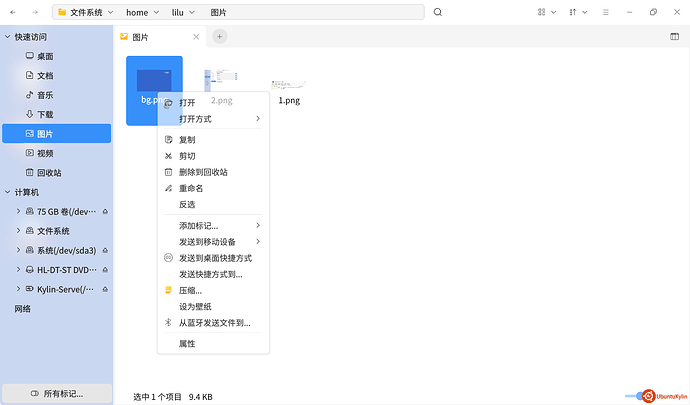Select the 2.png thumbnail
This screenshot has height=405, width=690.
click(x=221, y=81)
